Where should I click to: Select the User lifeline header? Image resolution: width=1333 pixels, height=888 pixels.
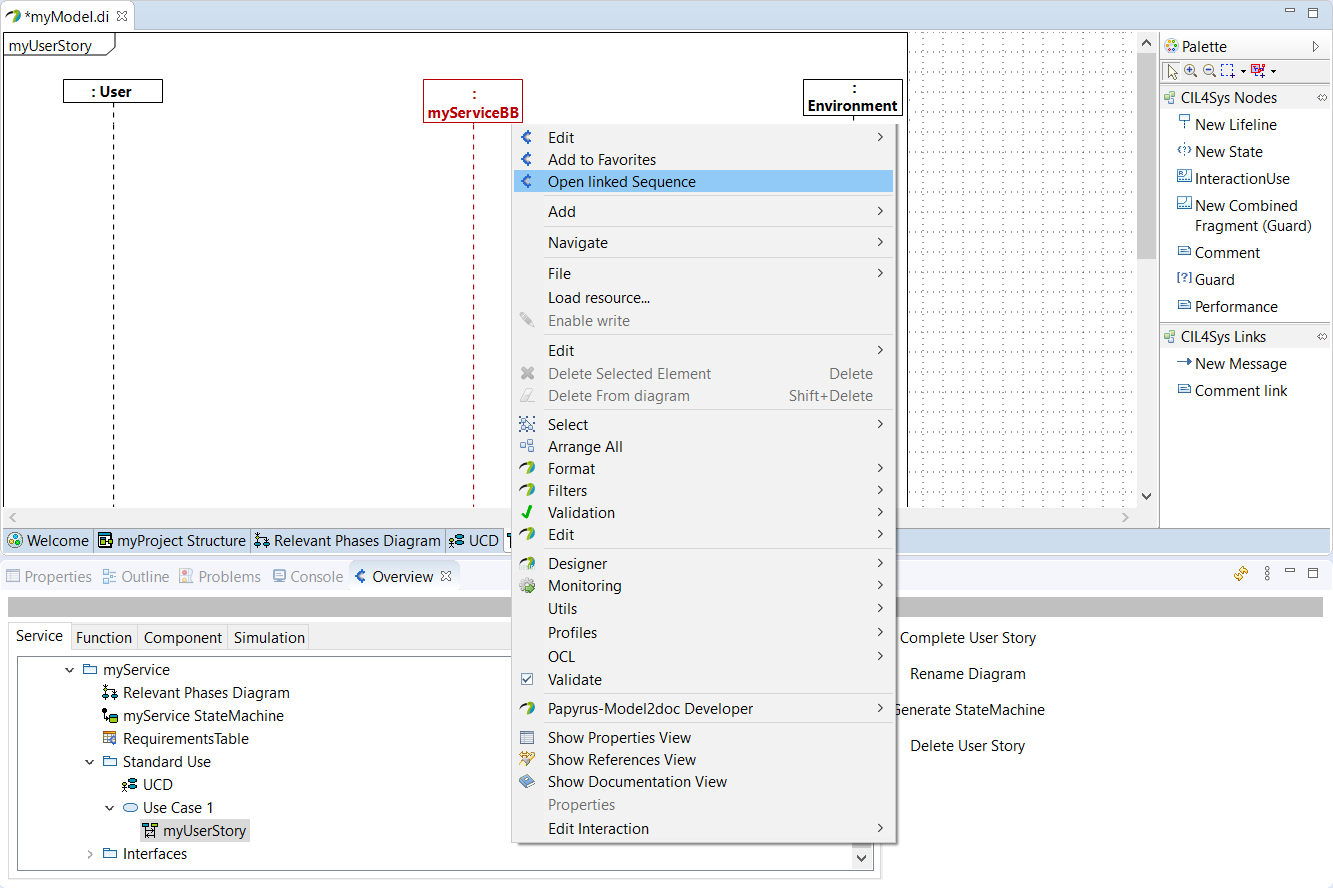pyautogui.click(x=113, y=91)
